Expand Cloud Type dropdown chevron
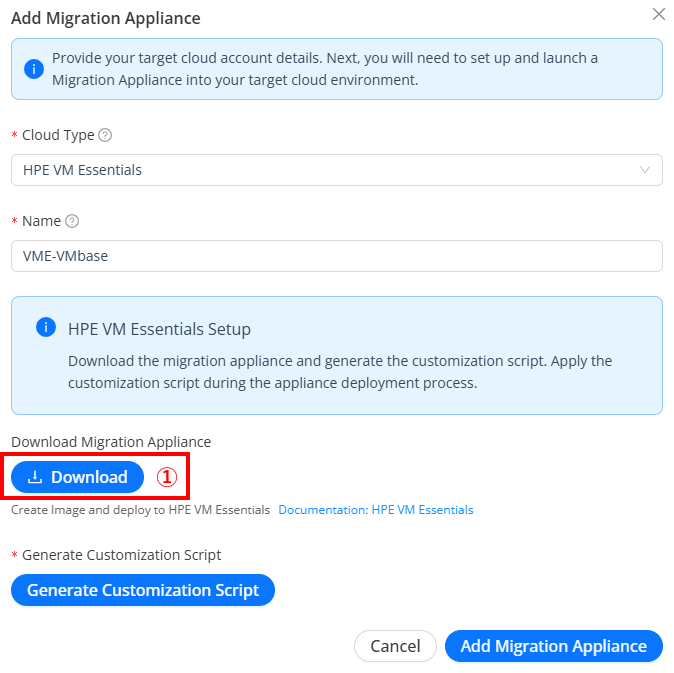 pos(645,170)
